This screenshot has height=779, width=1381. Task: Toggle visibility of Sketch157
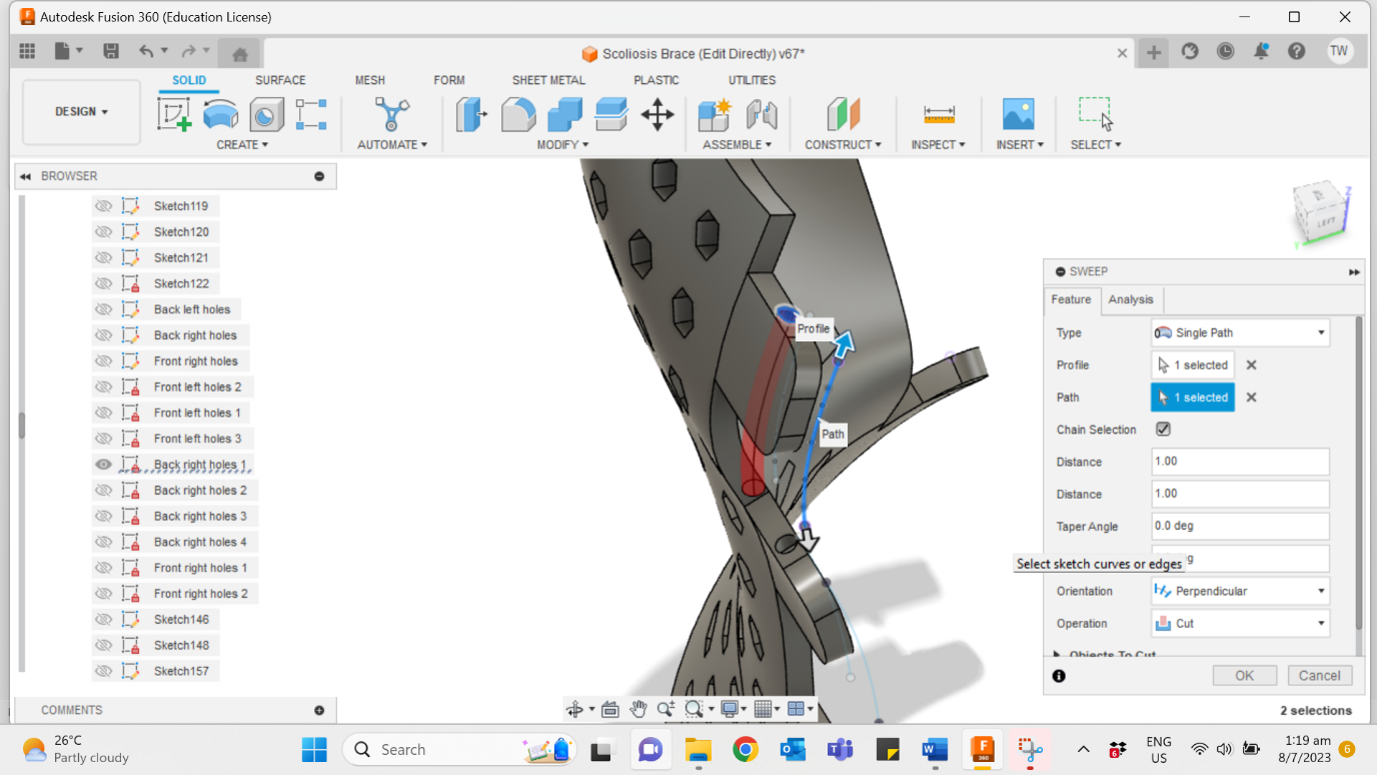point(103,671)
